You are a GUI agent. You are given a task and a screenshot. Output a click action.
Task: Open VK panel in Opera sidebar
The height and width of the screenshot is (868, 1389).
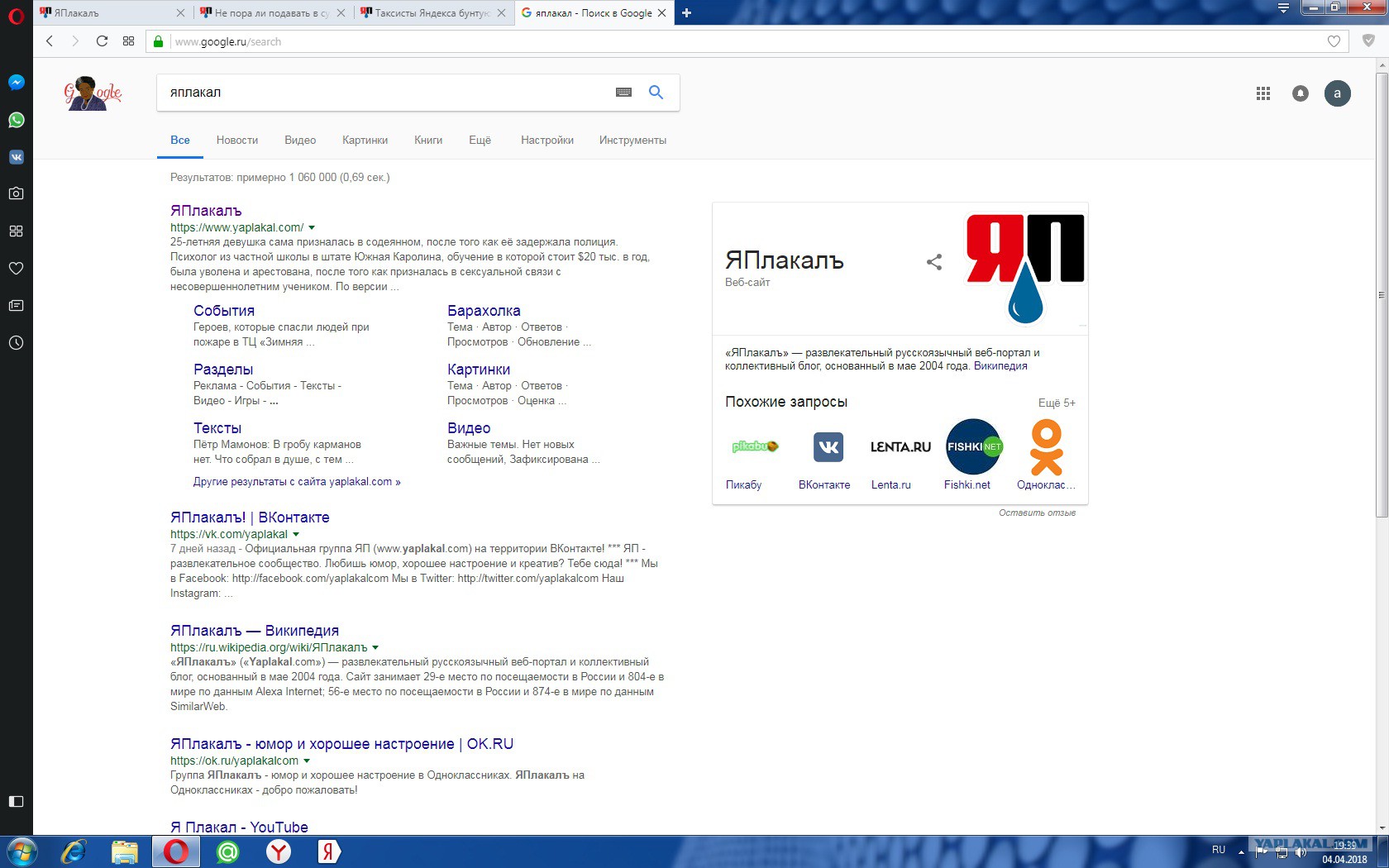[x=16, y=157]
